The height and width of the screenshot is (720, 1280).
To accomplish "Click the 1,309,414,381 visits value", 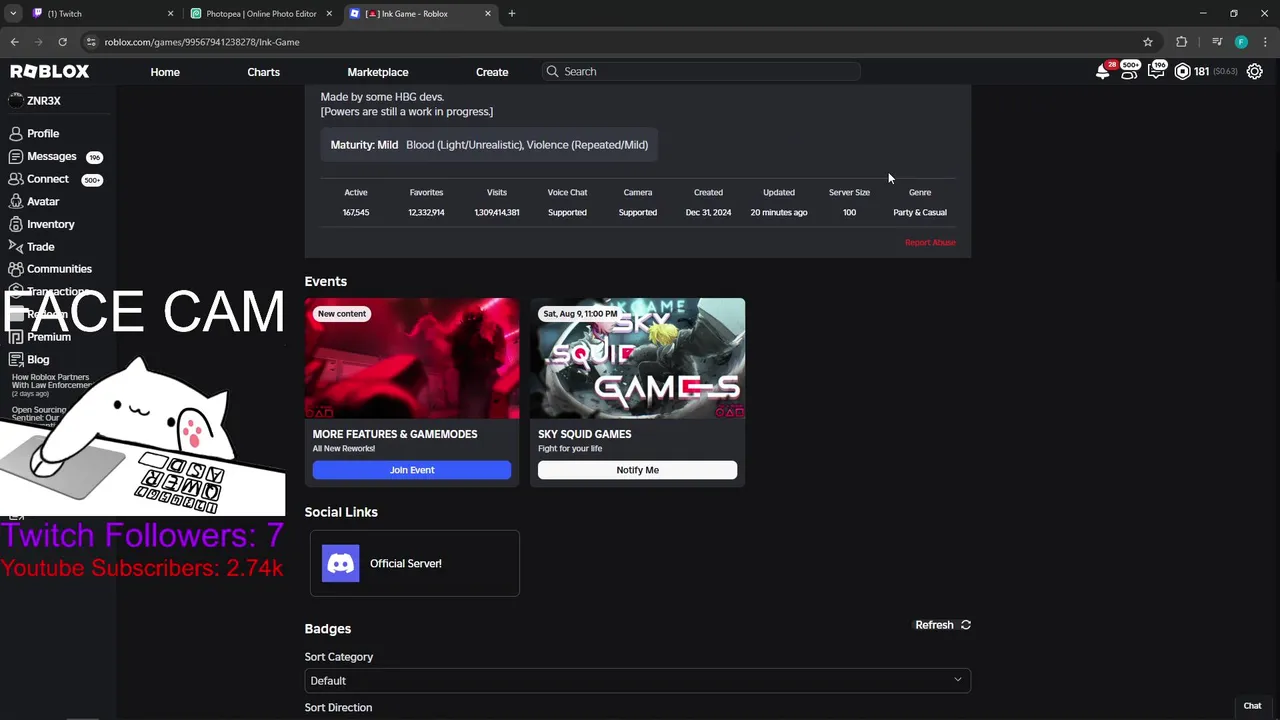I will coord(497,212).
